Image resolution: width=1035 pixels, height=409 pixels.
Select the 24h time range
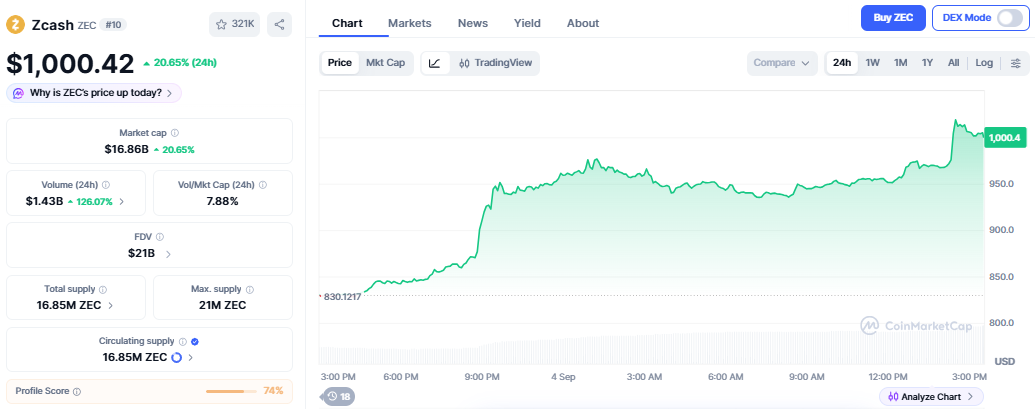point(842,63)
